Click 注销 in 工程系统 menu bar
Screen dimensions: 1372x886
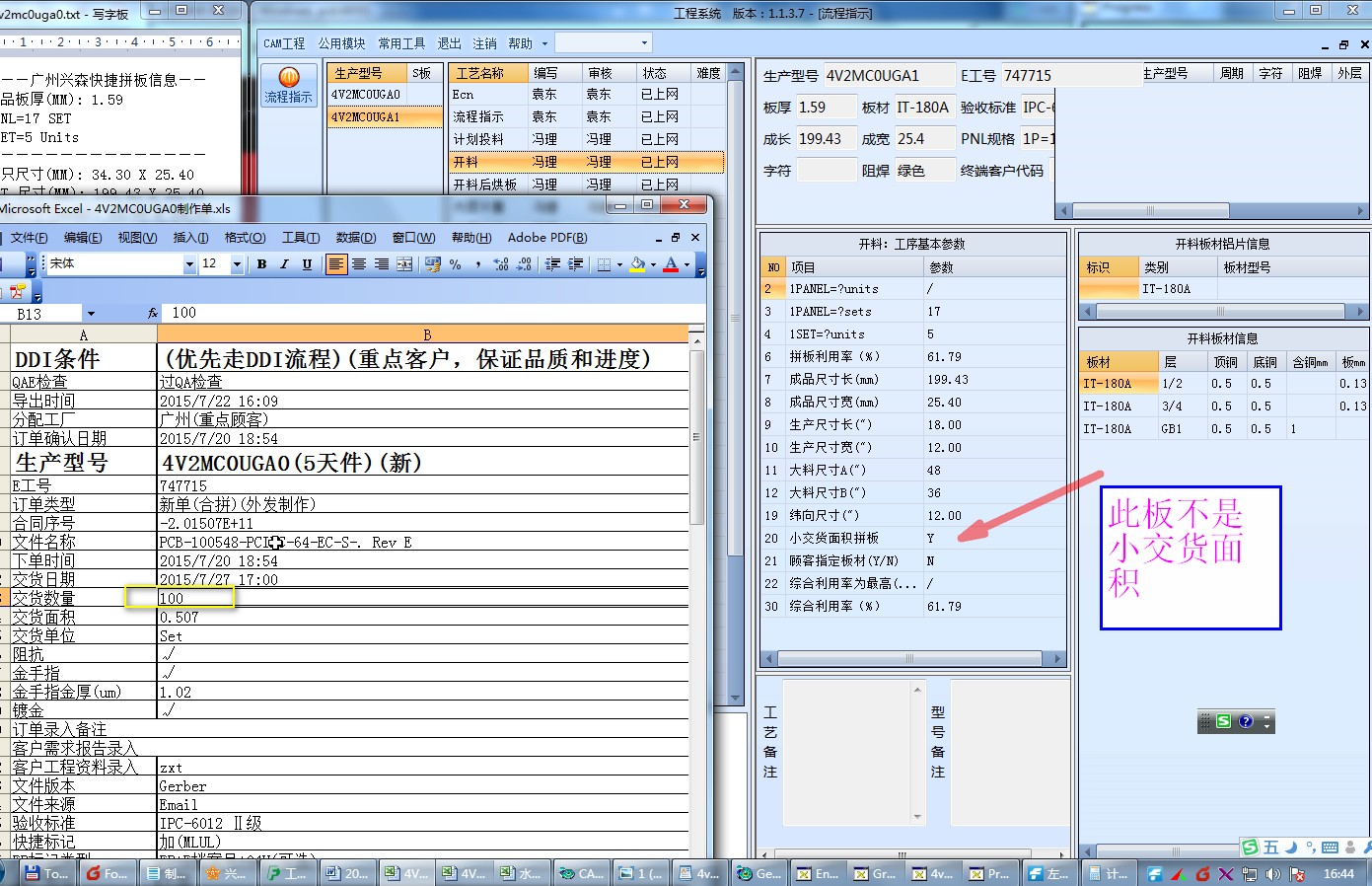[x=484, y=43]
